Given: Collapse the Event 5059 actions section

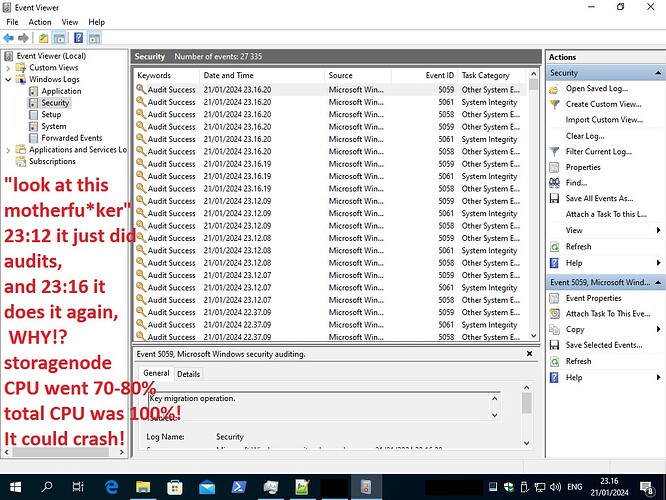Looking at the screenshot, I should pyautogui.click(x=658, y=282).
